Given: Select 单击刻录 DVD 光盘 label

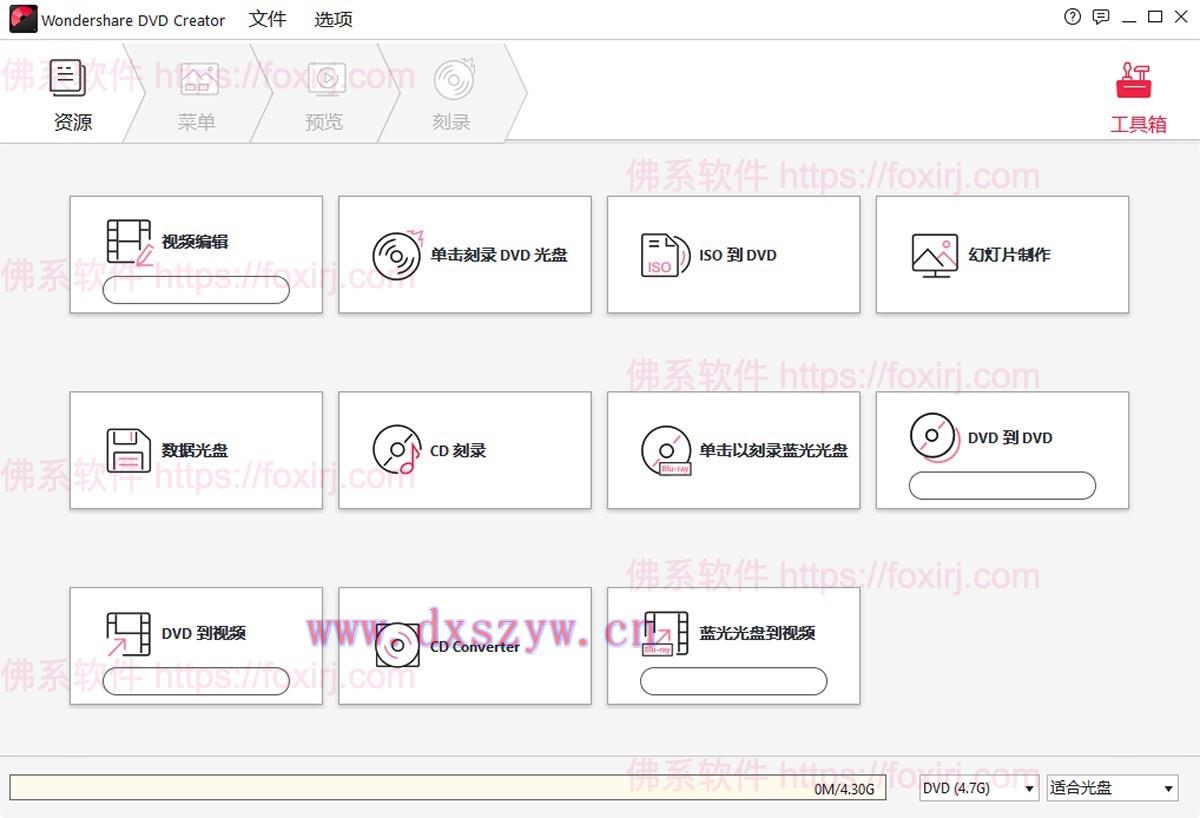Looking at the screenshot, I should coord(499,255).
